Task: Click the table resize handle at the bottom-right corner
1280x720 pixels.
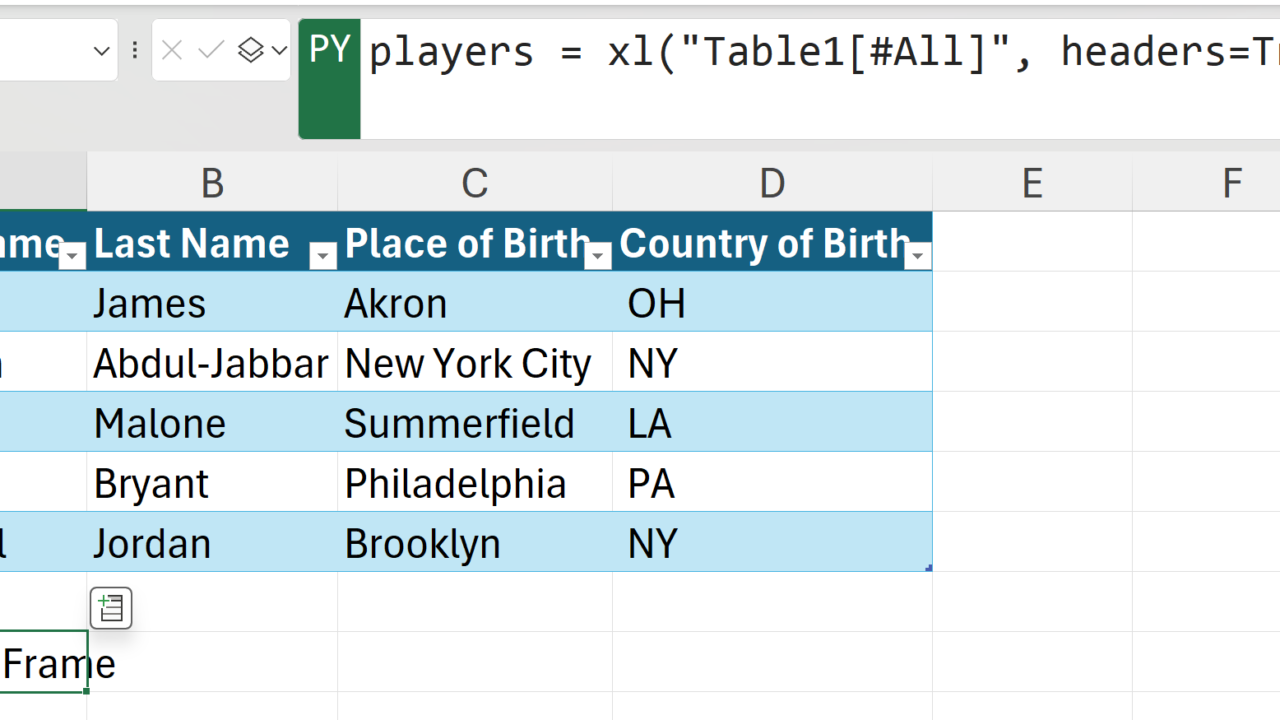Action: [x=929, y=568]
